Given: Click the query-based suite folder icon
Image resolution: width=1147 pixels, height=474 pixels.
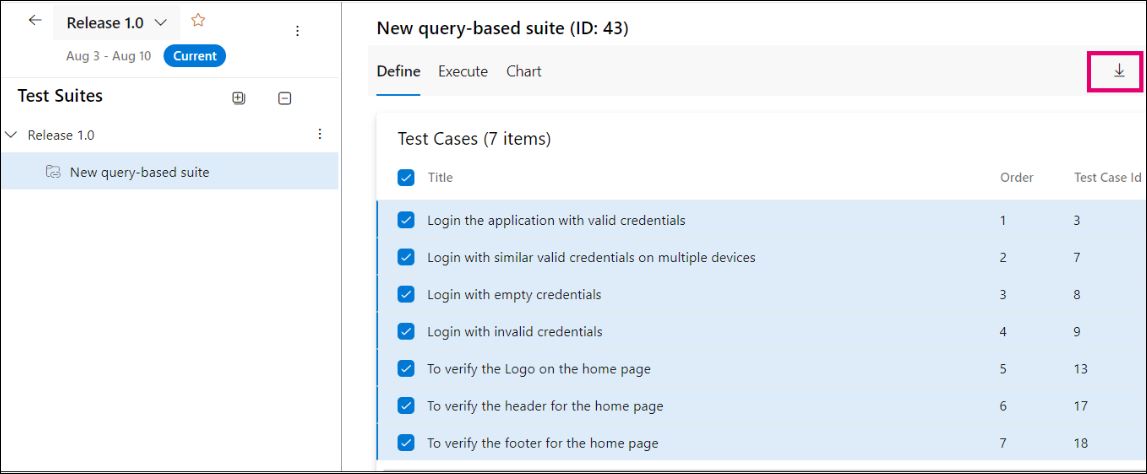Looking at the screenshot, I should pyautogui.click(x=53, y=172).
